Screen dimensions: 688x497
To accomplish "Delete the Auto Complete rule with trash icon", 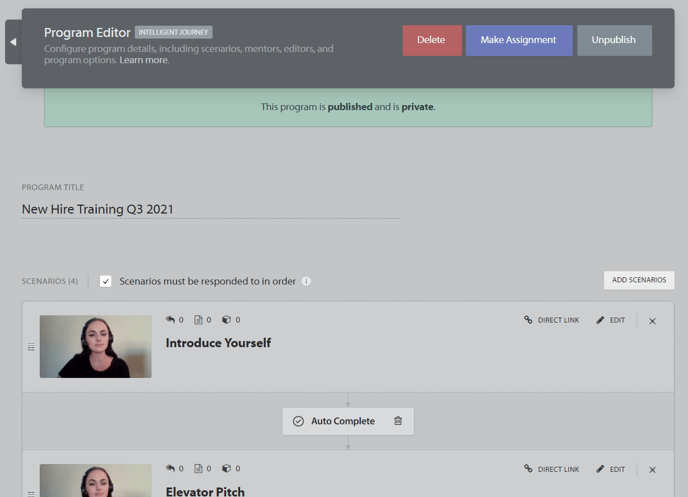I will pyautogui.click(x=398, y=421).
